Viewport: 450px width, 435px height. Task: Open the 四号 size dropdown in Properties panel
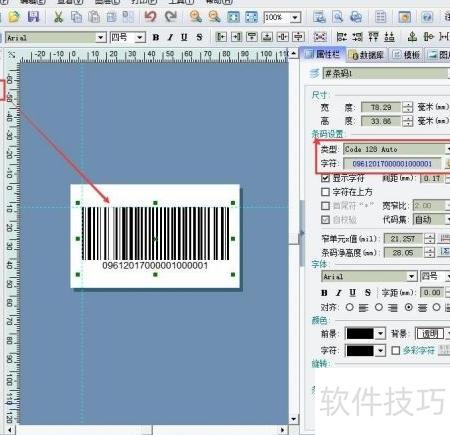click(448, 276)
